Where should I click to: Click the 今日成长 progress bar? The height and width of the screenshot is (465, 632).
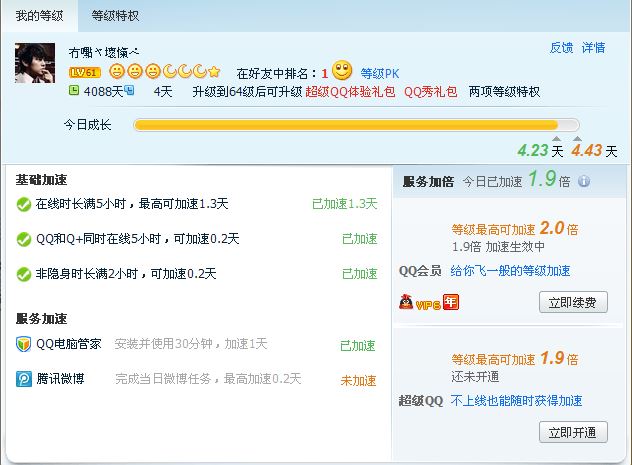point(356,125)
